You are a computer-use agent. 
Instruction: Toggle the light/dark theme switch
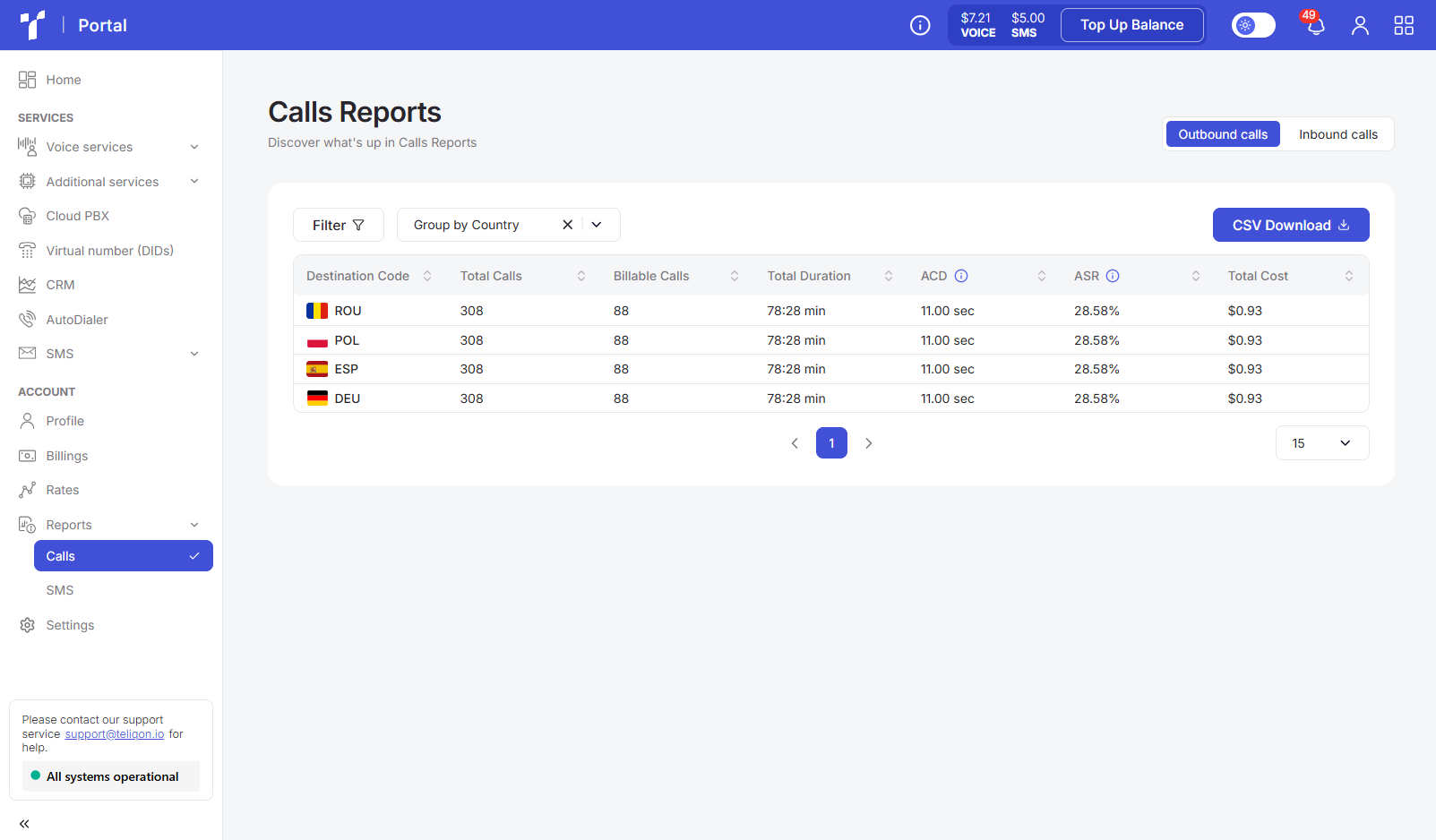click(1253, 25)
